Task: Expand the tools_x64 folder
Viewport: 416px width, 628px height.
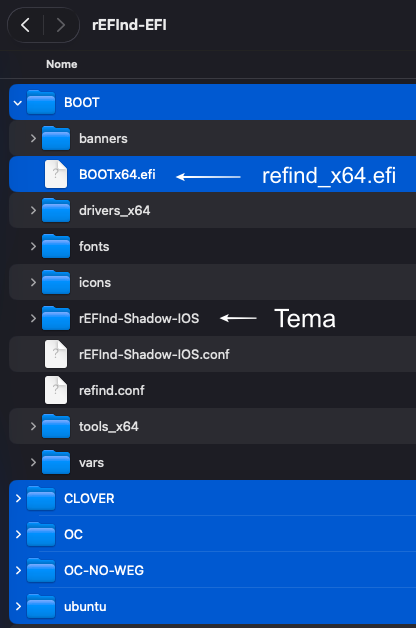Action: (x=33, y=426)
